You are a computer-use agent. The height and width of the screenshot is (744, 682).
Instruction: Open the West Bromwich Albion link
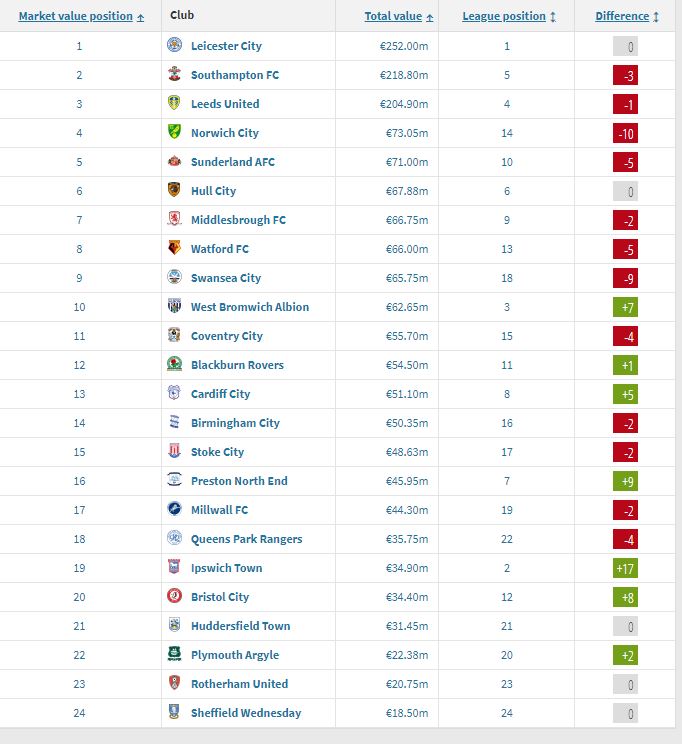[250, 307]
